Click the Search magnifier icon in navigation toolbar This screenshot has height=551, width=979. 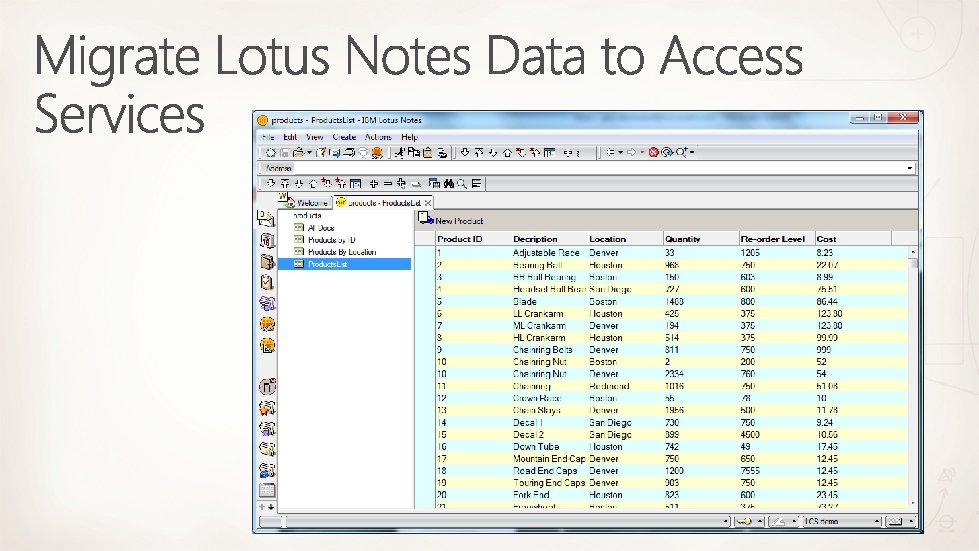click(681, 152)
